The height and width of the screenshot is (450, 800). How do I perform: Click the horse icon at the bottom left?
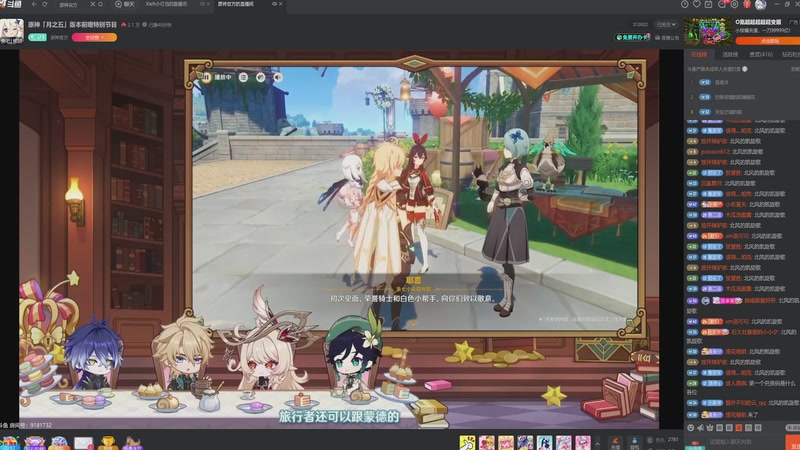(132, 443)
